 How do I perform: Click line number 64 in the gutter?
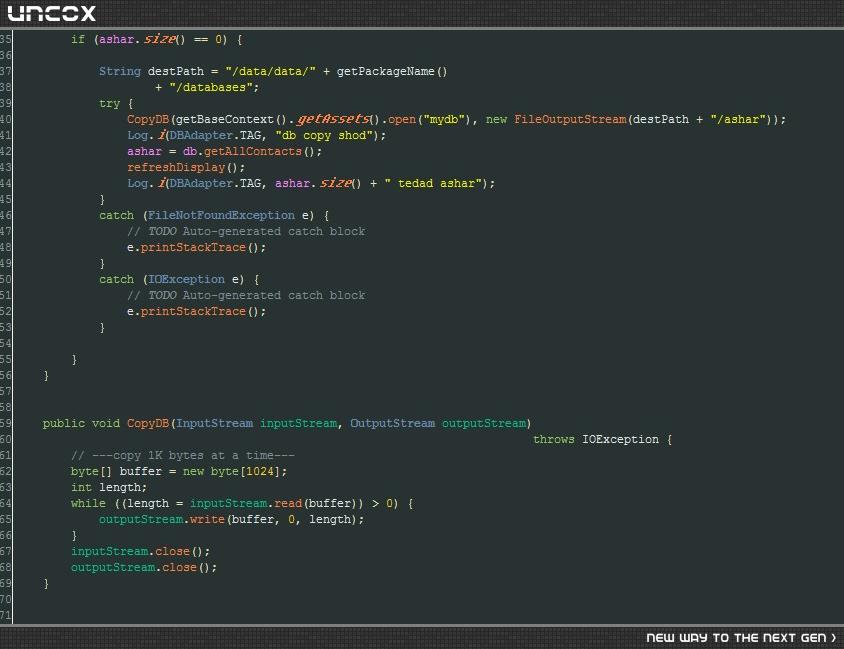(5, 503)
